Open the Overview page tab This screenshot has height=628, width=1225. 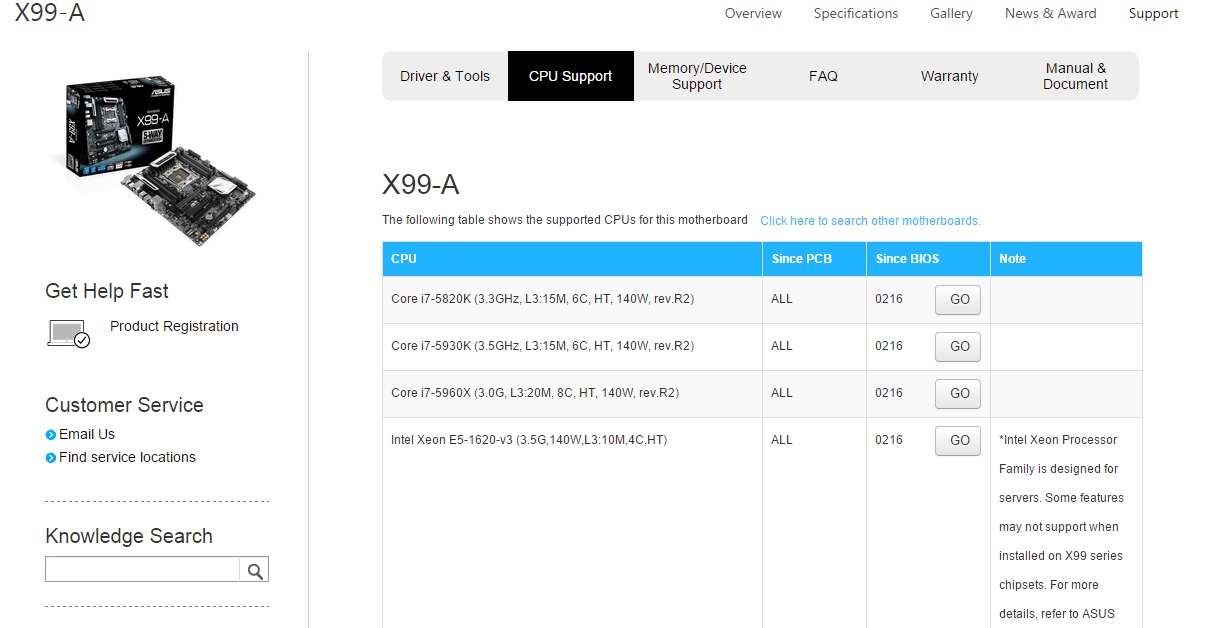(753, 14)
